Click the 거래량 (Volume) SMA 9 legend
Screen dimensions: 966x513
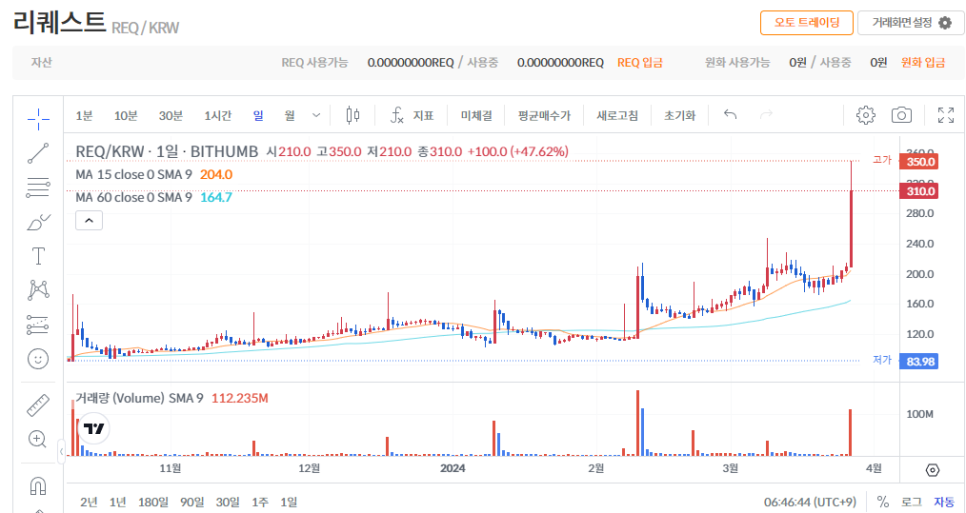pos(139,398)
